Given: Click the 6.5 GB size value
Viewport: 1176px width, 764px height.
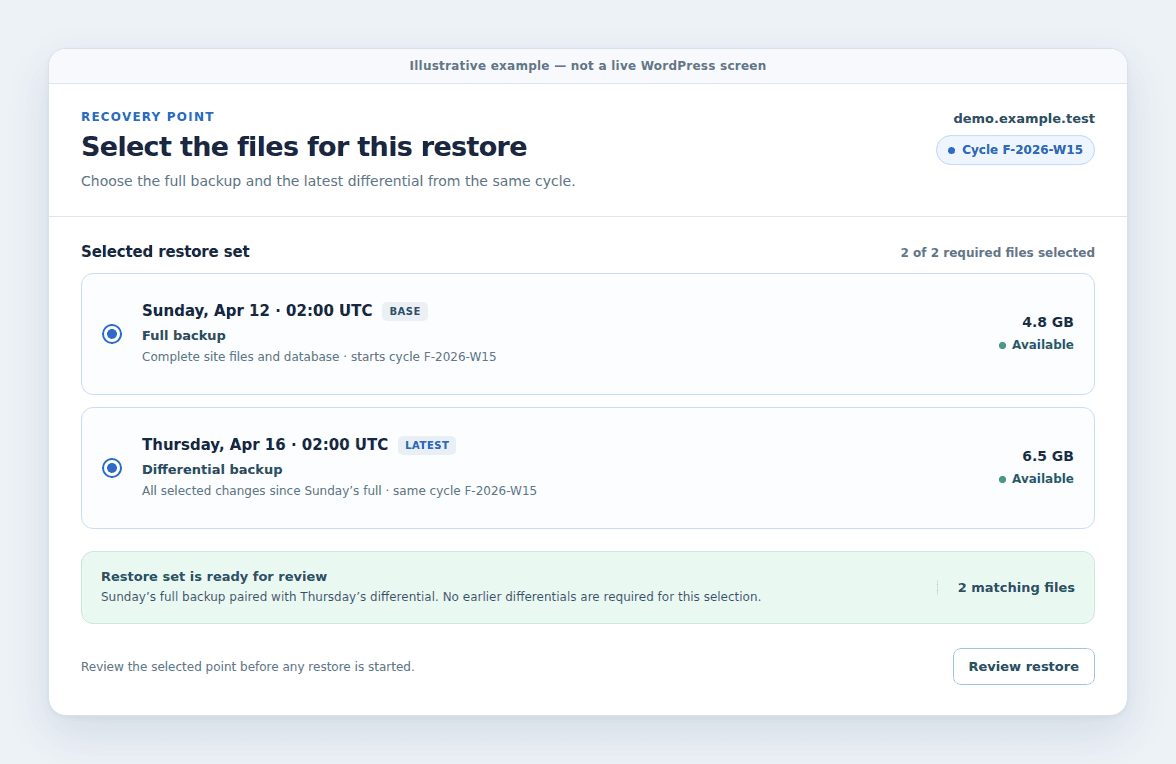Looking at the screenshot, I should pyautogui.click(x=1048, y=457).
